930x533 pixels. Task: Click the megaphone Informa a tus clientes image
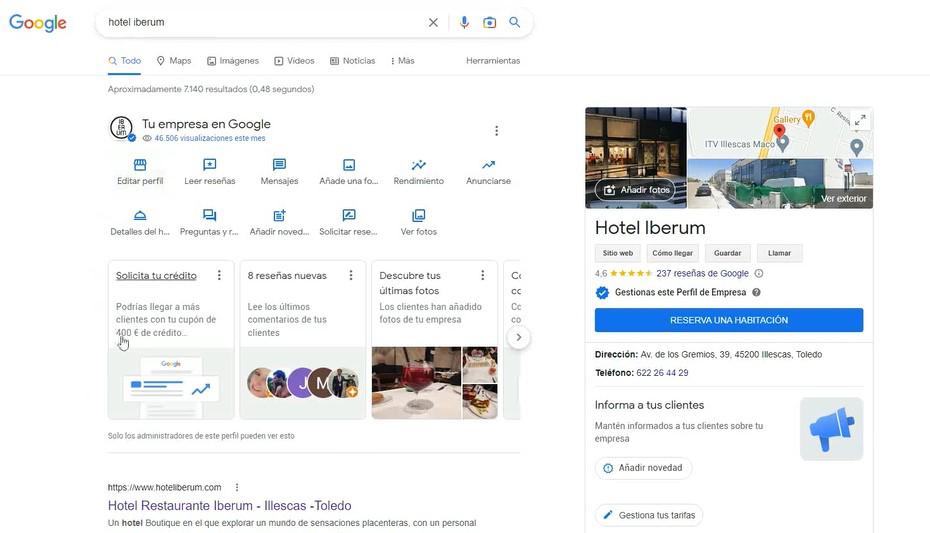tap(832, 429)
